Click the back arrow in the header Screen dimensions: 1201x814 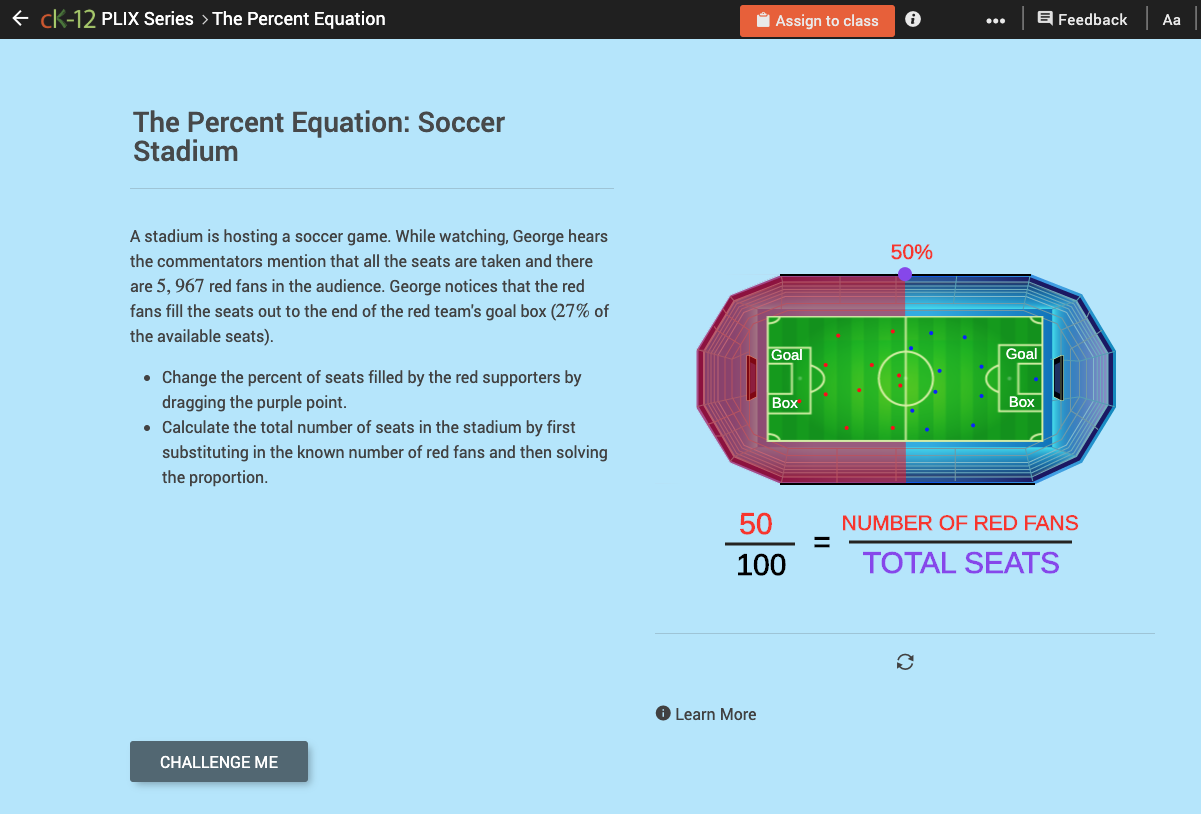click(x=21, y=18)
